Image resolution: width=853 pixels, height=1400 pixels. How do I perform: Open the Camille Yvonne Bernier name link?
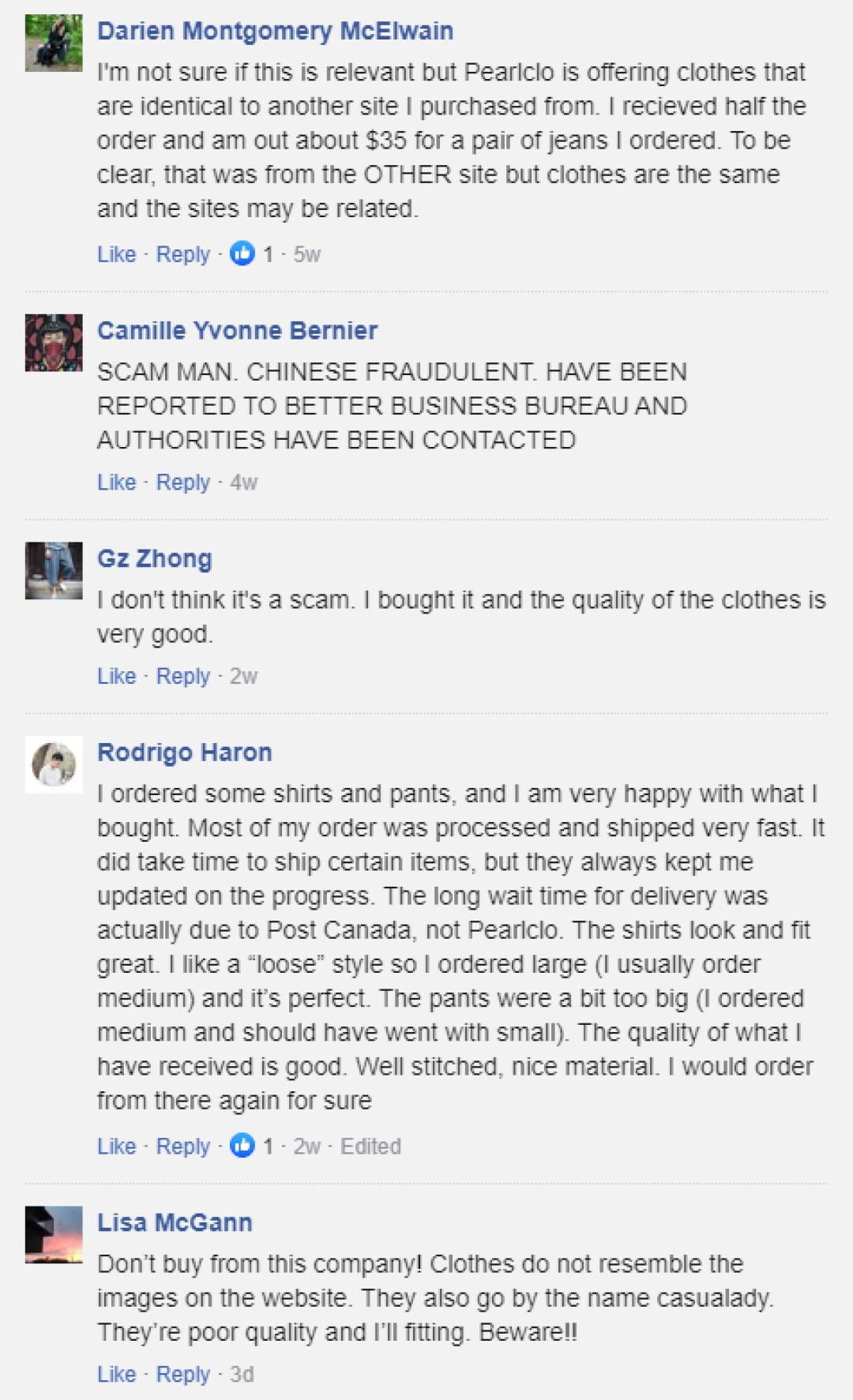[237, 330]
